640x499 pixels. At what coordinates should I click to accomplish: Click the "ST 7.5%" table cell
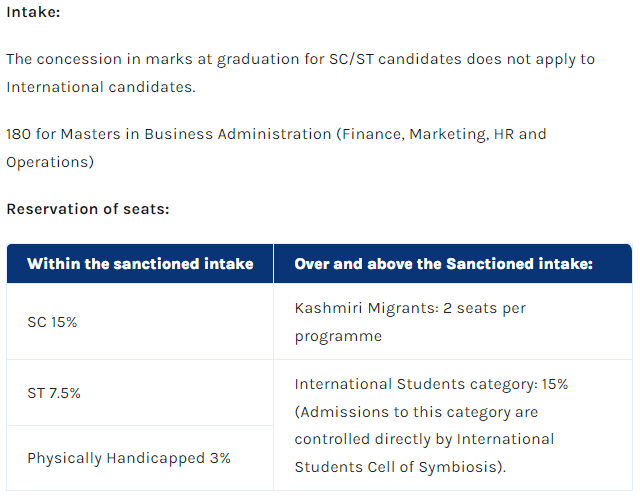click(x=54, y=393)
